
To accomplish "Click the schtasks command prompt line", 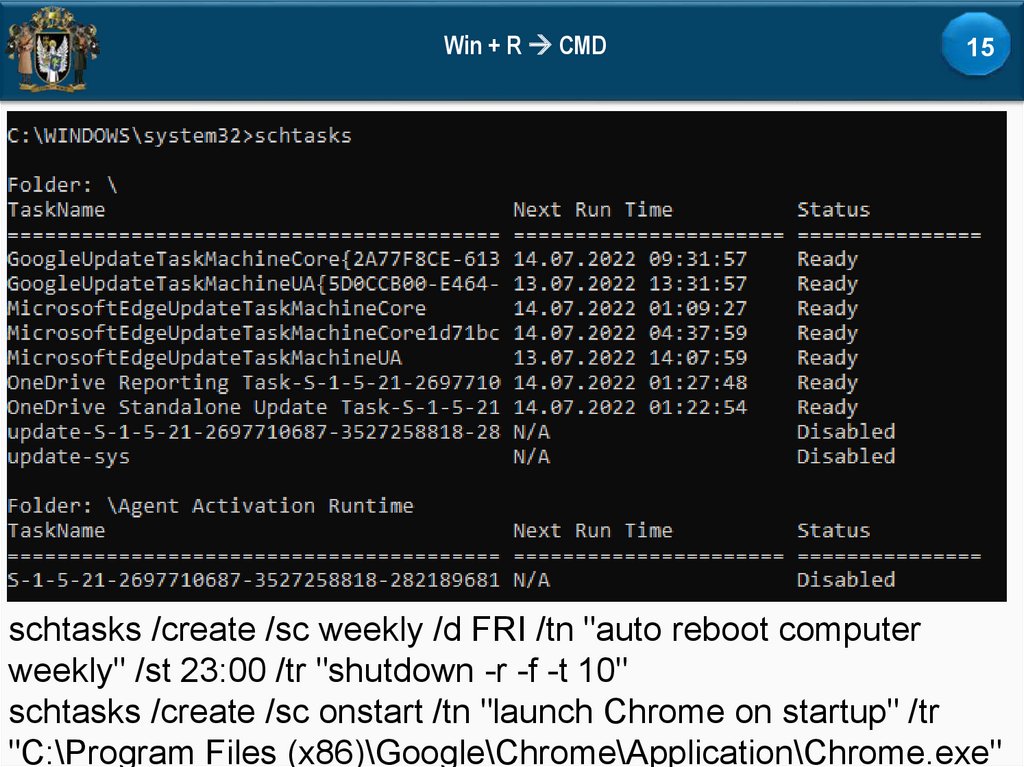I will pos(180,136).
